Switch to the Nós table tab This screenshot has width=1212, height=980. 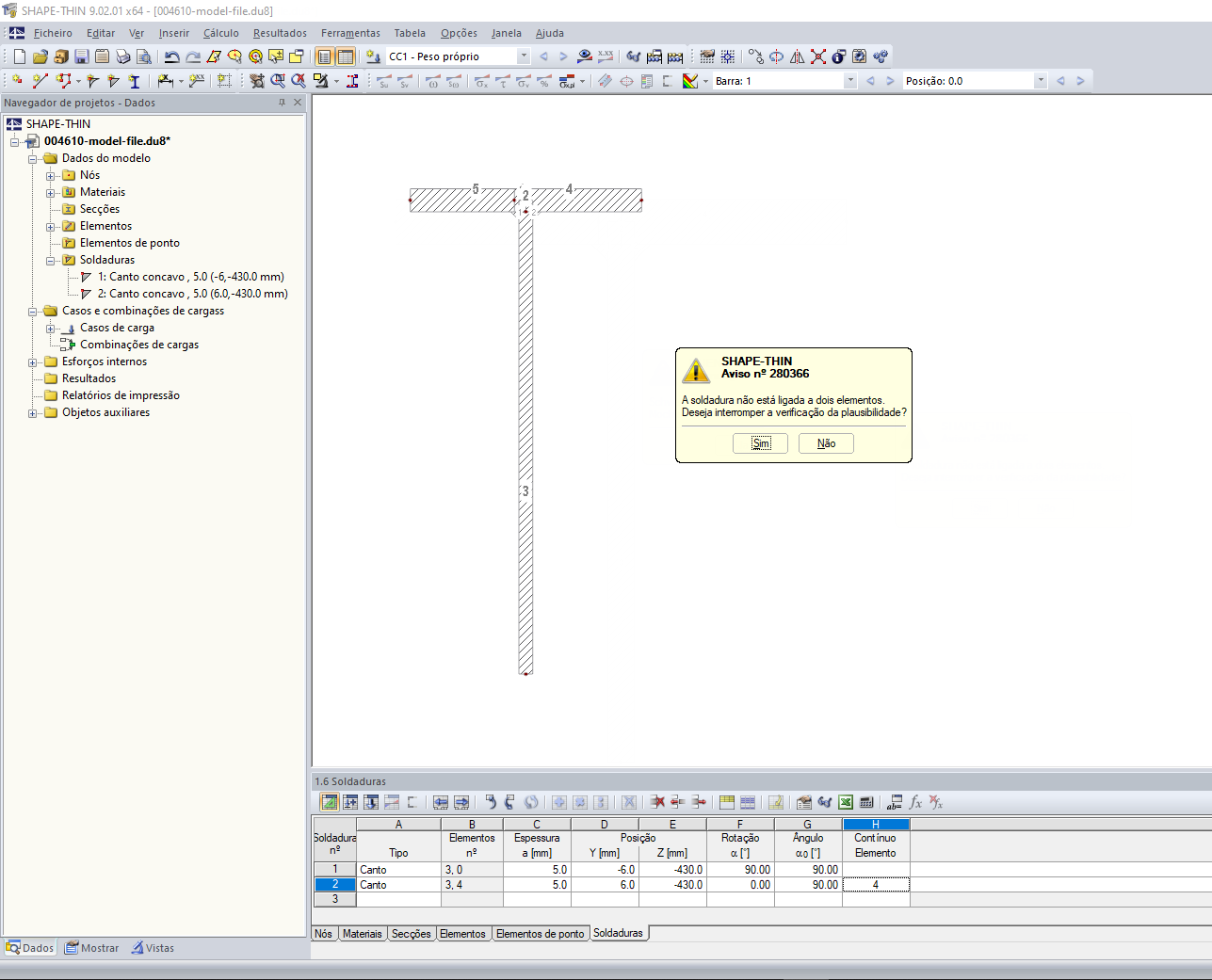[324, 934]
